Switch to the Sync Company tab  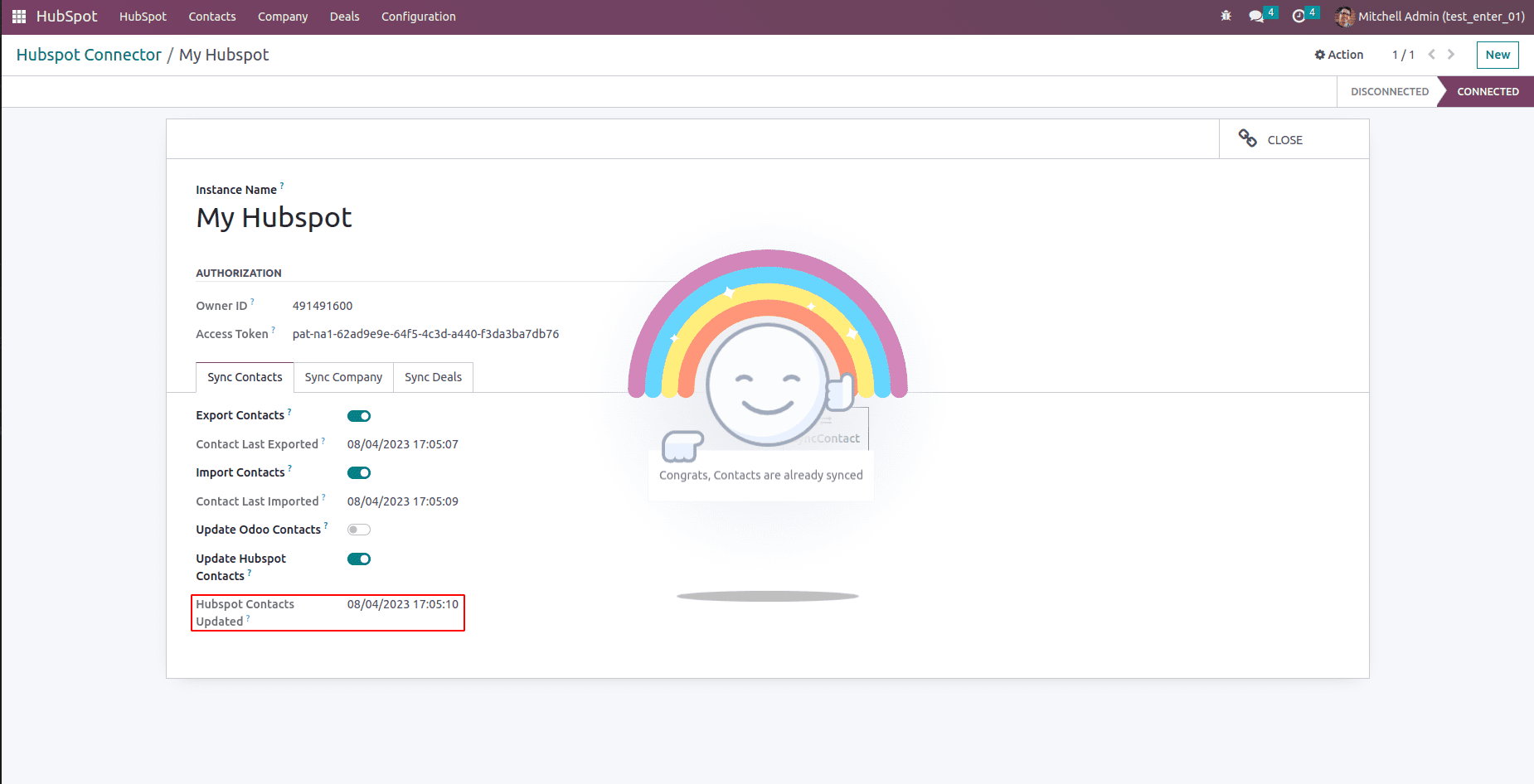[343, 377]
